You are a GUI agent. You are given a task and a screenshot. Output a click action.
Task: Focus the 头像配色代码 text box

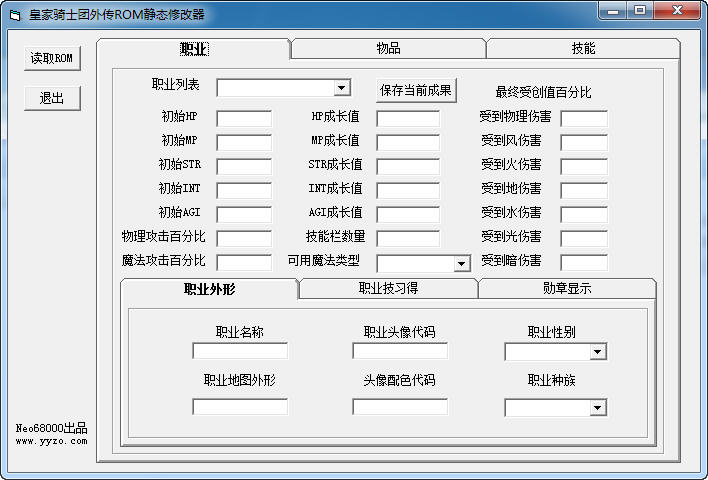point(400,406)
